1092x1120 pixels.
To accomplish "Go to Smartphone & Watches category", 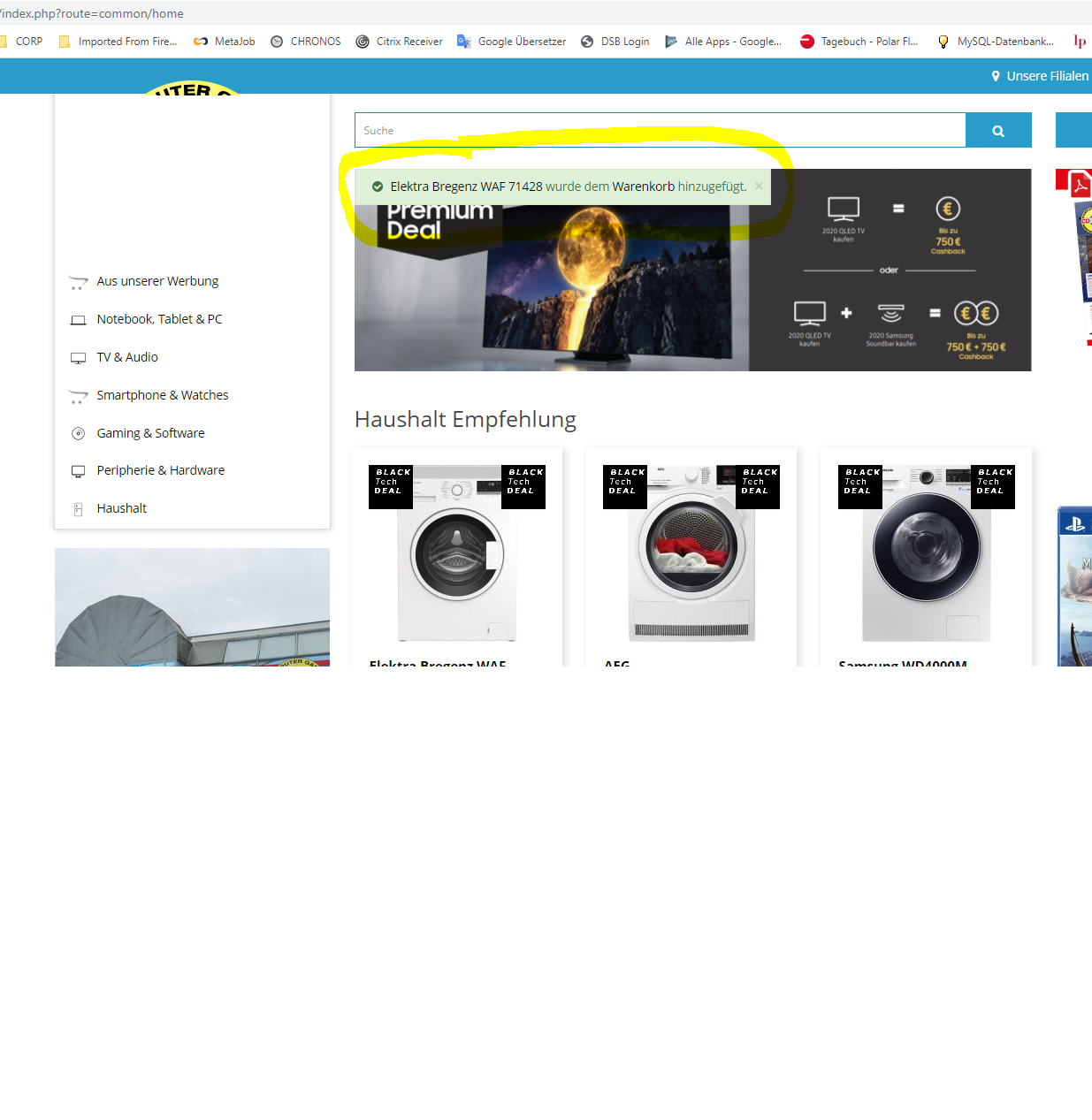I will [163, 395].
